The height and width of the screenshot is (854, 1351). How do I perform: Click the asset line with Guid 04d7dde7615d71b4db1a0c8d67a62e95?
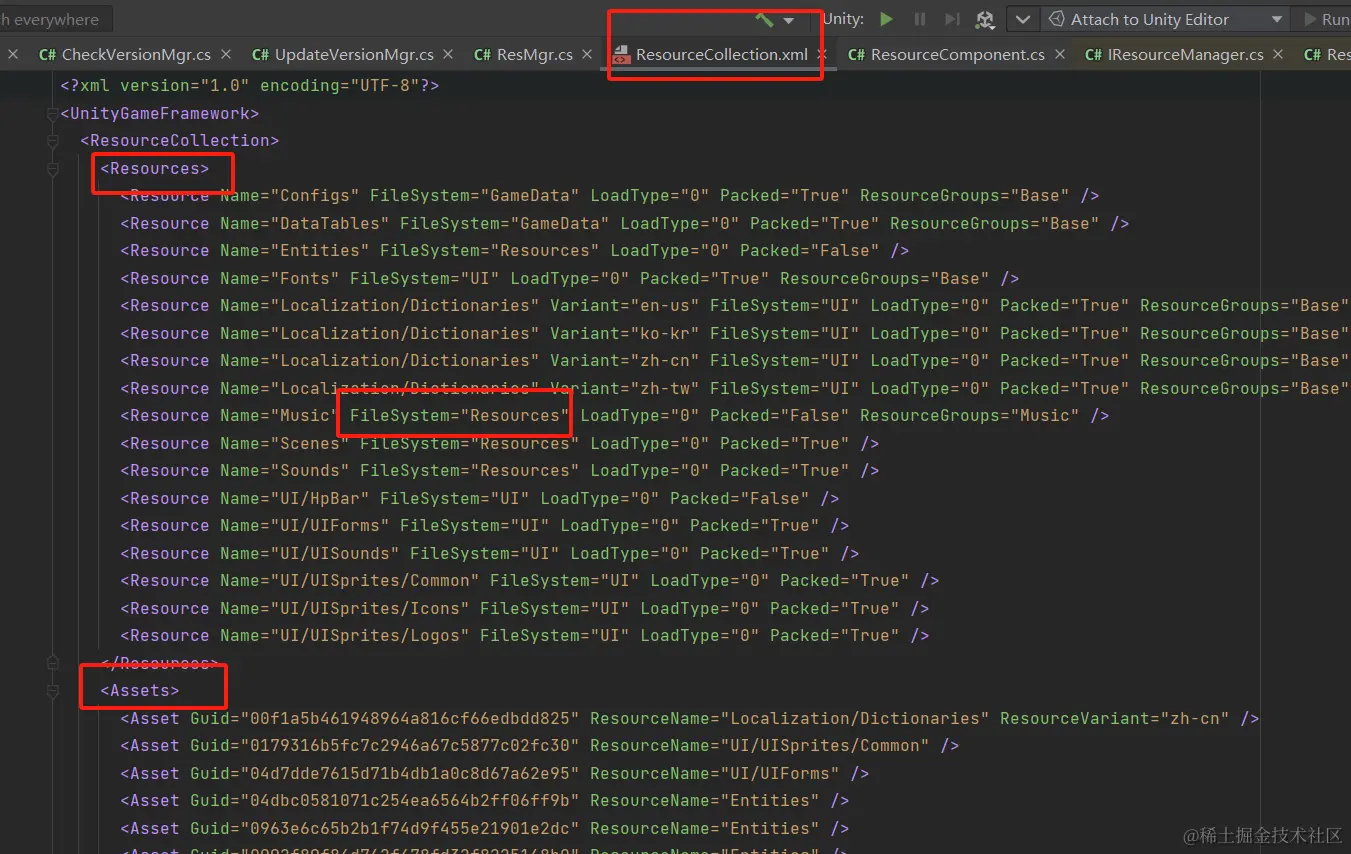point(495,774)
